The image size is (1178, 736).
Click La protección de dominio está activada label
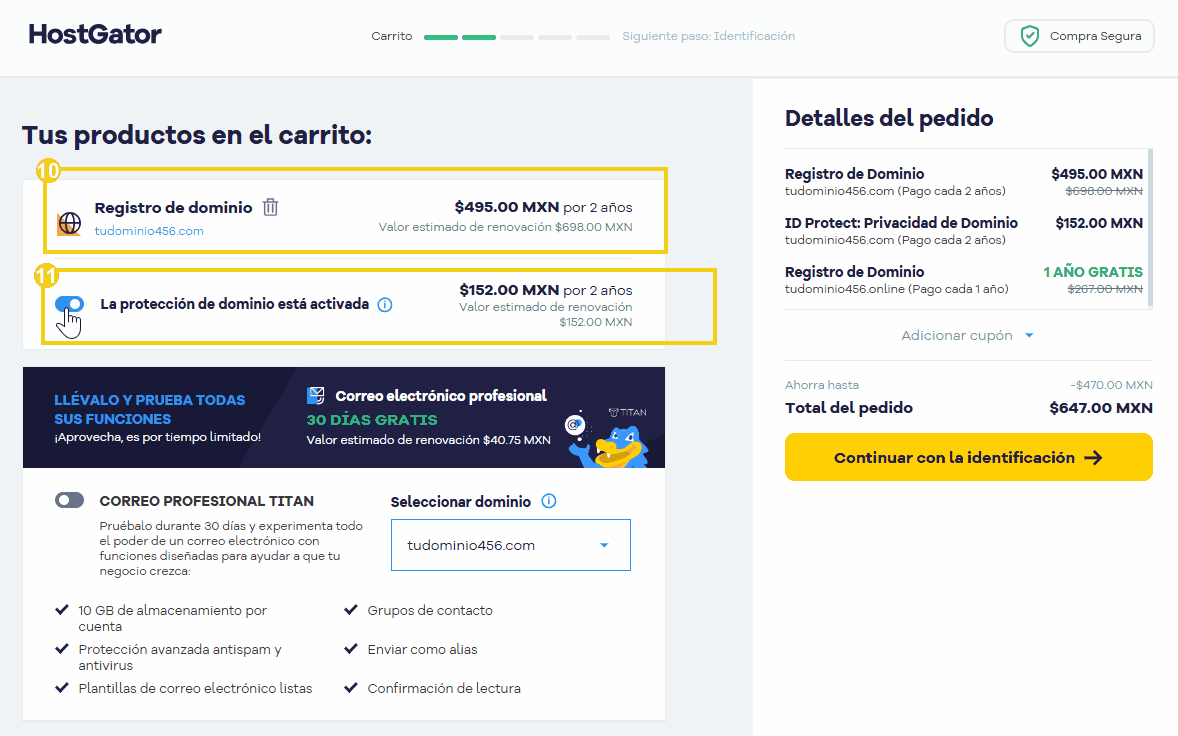click(x=234, y=304)
